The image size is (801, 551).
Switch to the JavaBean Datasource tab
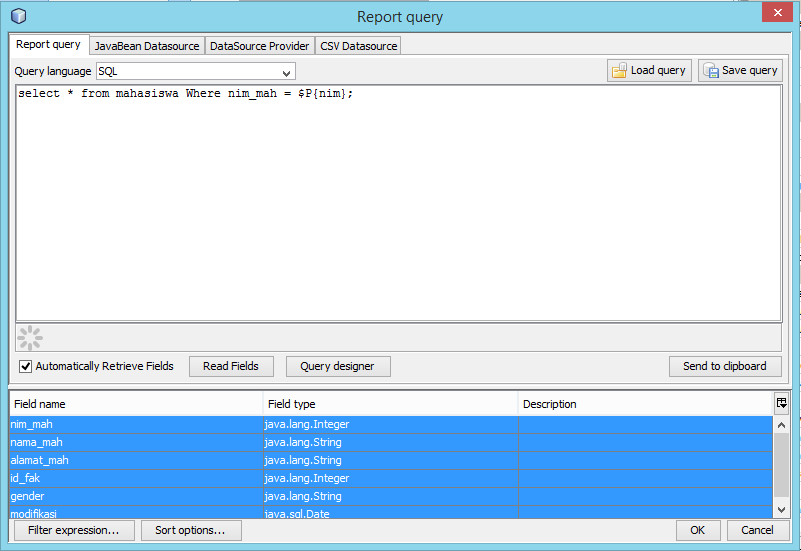[x=147, y=46]
